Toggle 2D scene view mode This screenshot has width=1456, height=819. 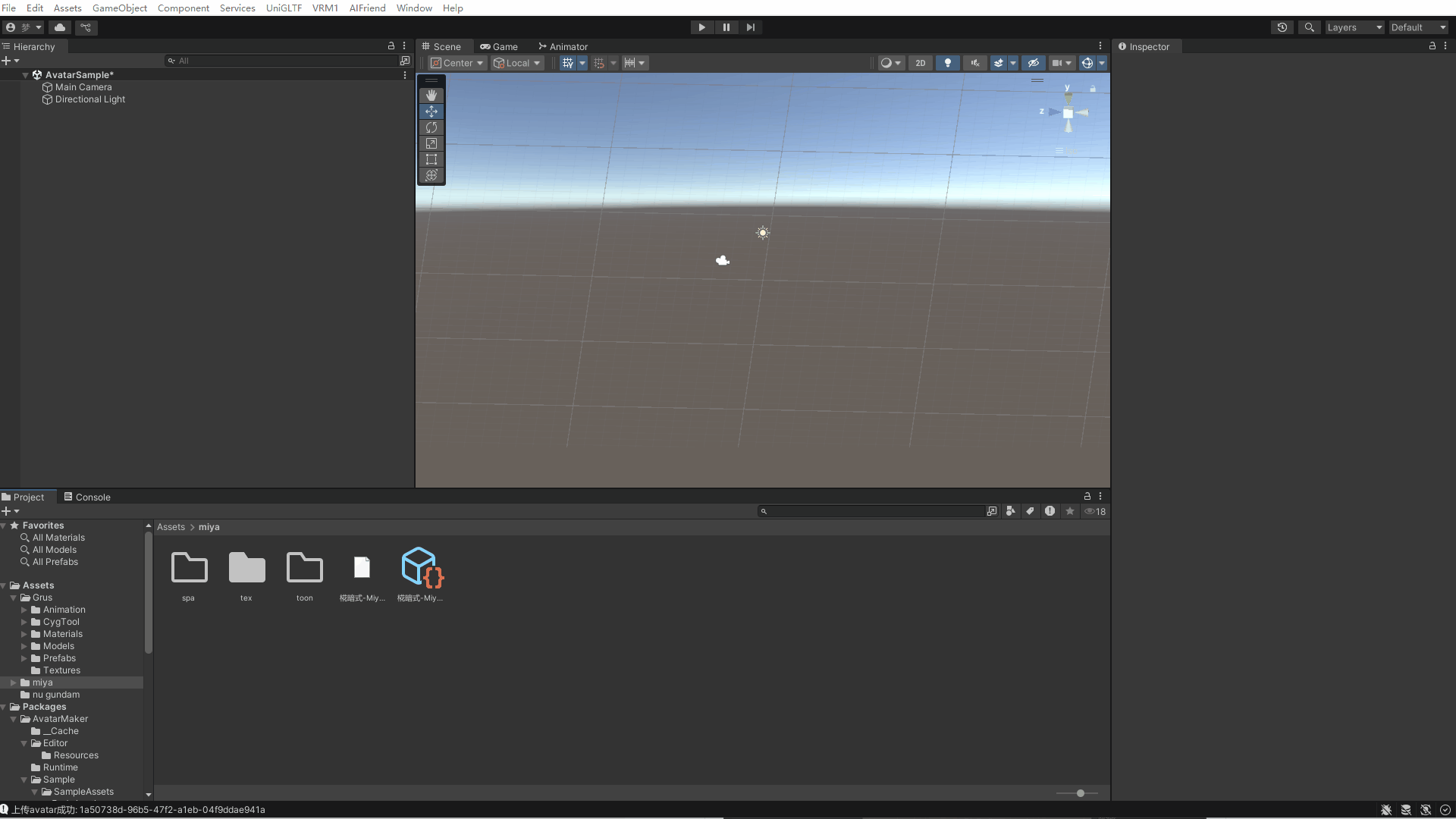pos(921,63)
